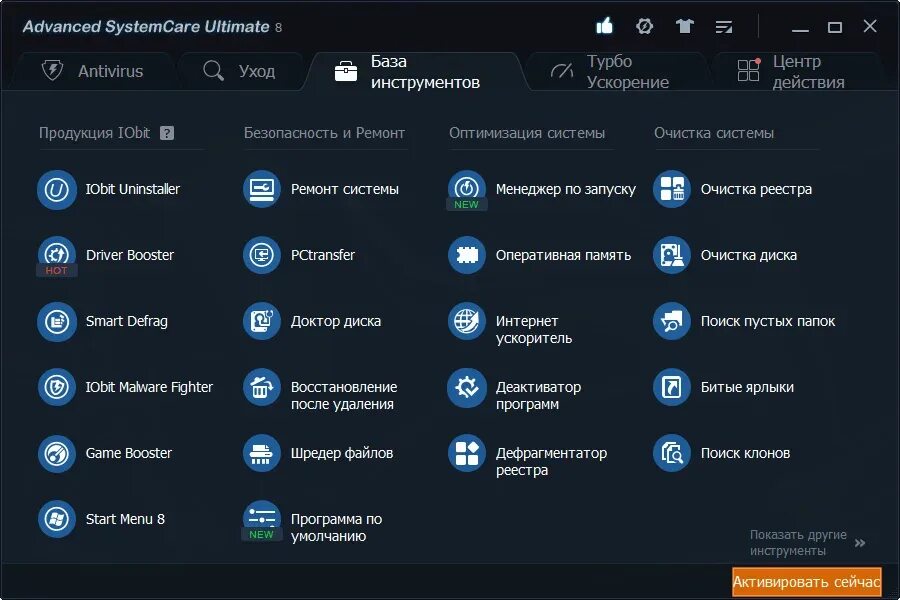Click the Поиск клонов text label

(x=745, y=454)
